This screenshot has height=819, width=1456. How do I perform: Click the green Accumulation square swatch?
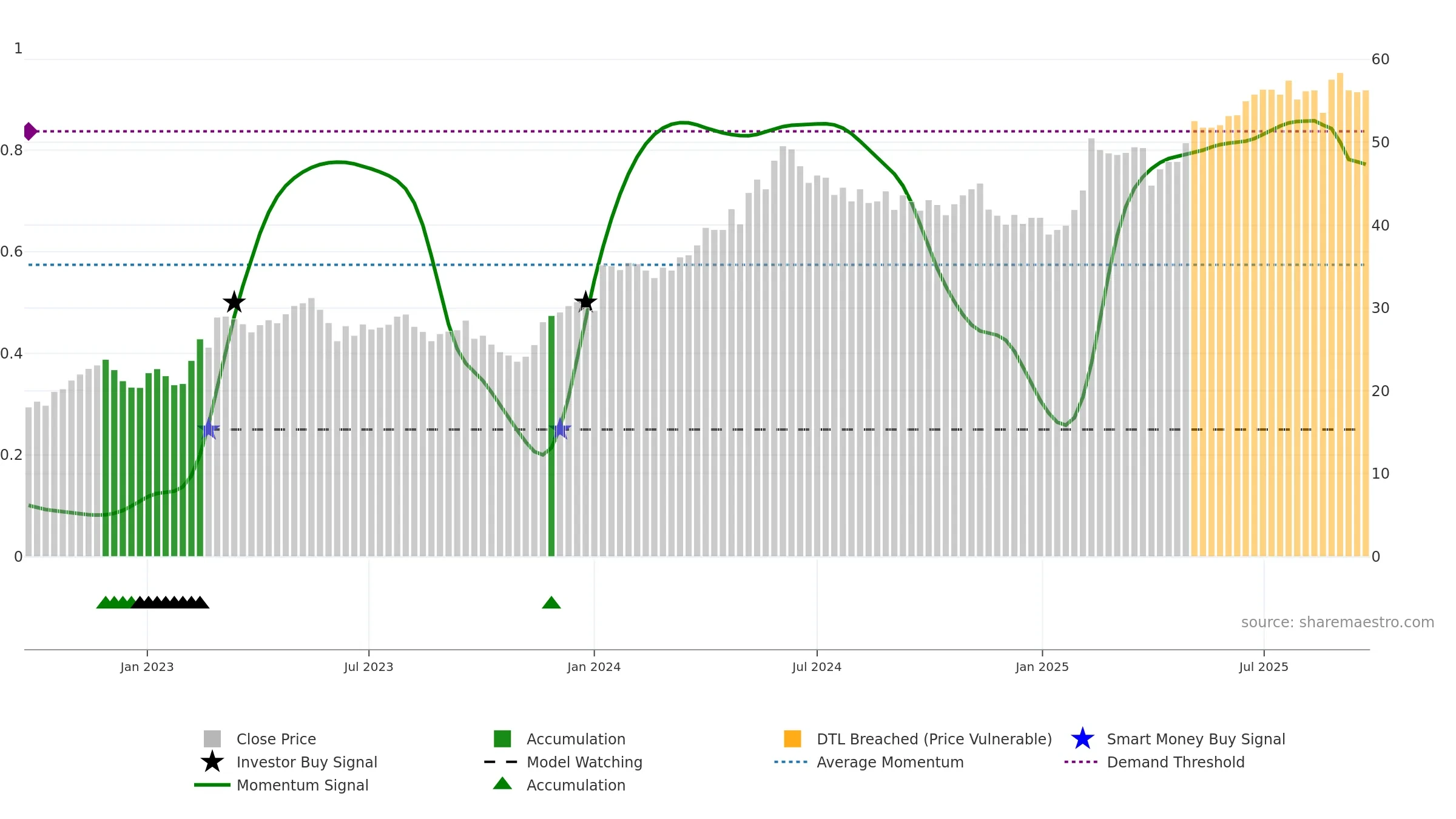(502, 739)
